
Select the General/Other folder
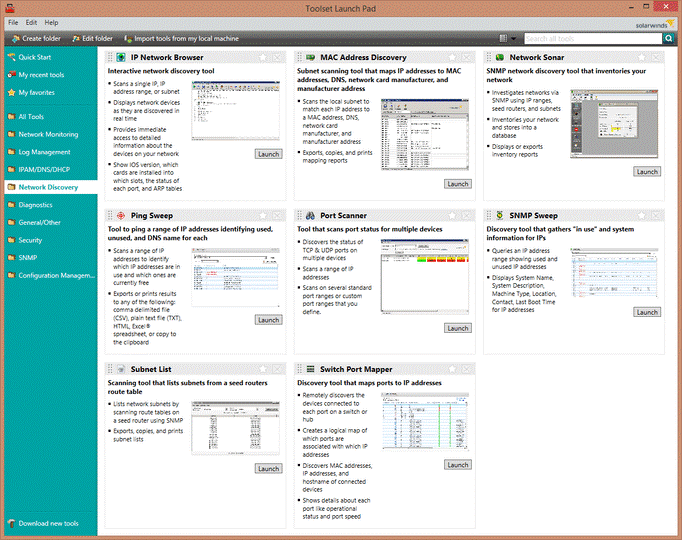(x=51, y=222)
